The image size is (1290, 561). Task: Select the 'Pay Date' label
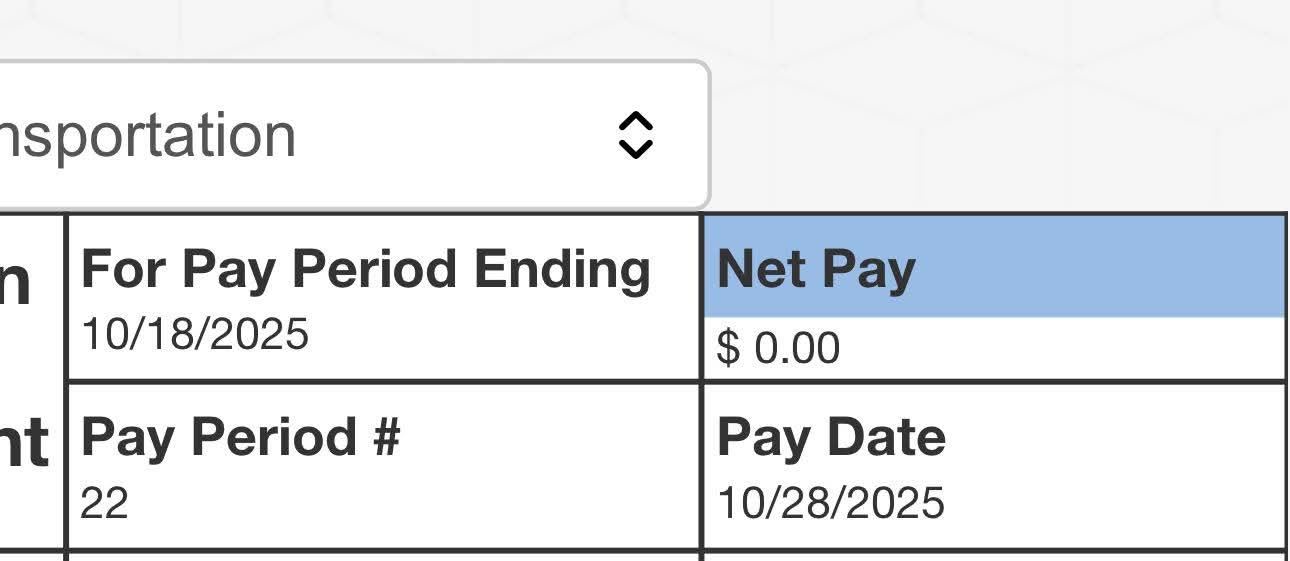[831, 437]
